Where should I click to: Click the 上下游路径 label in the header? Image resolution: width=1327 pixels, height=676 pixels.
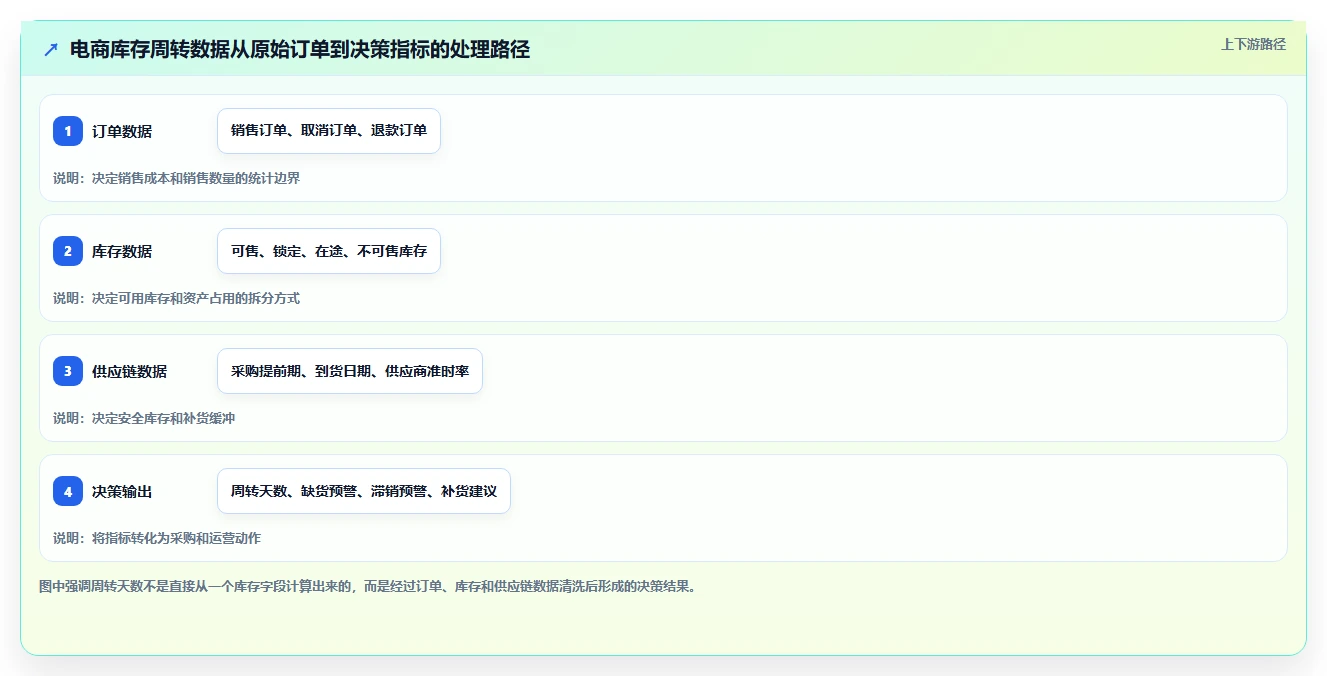1253,44
